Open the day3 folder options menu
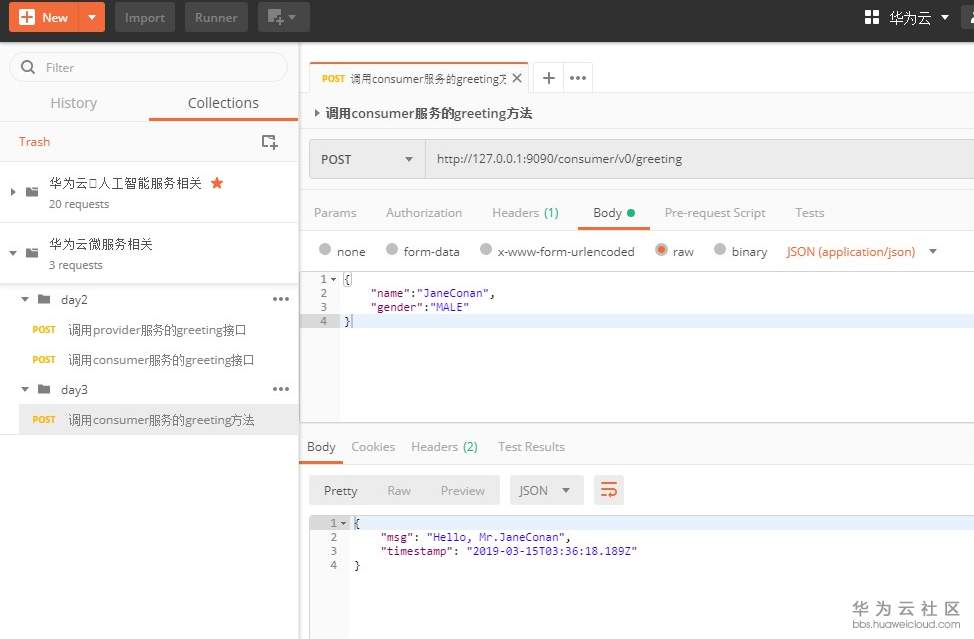 [x=281, y=389]
